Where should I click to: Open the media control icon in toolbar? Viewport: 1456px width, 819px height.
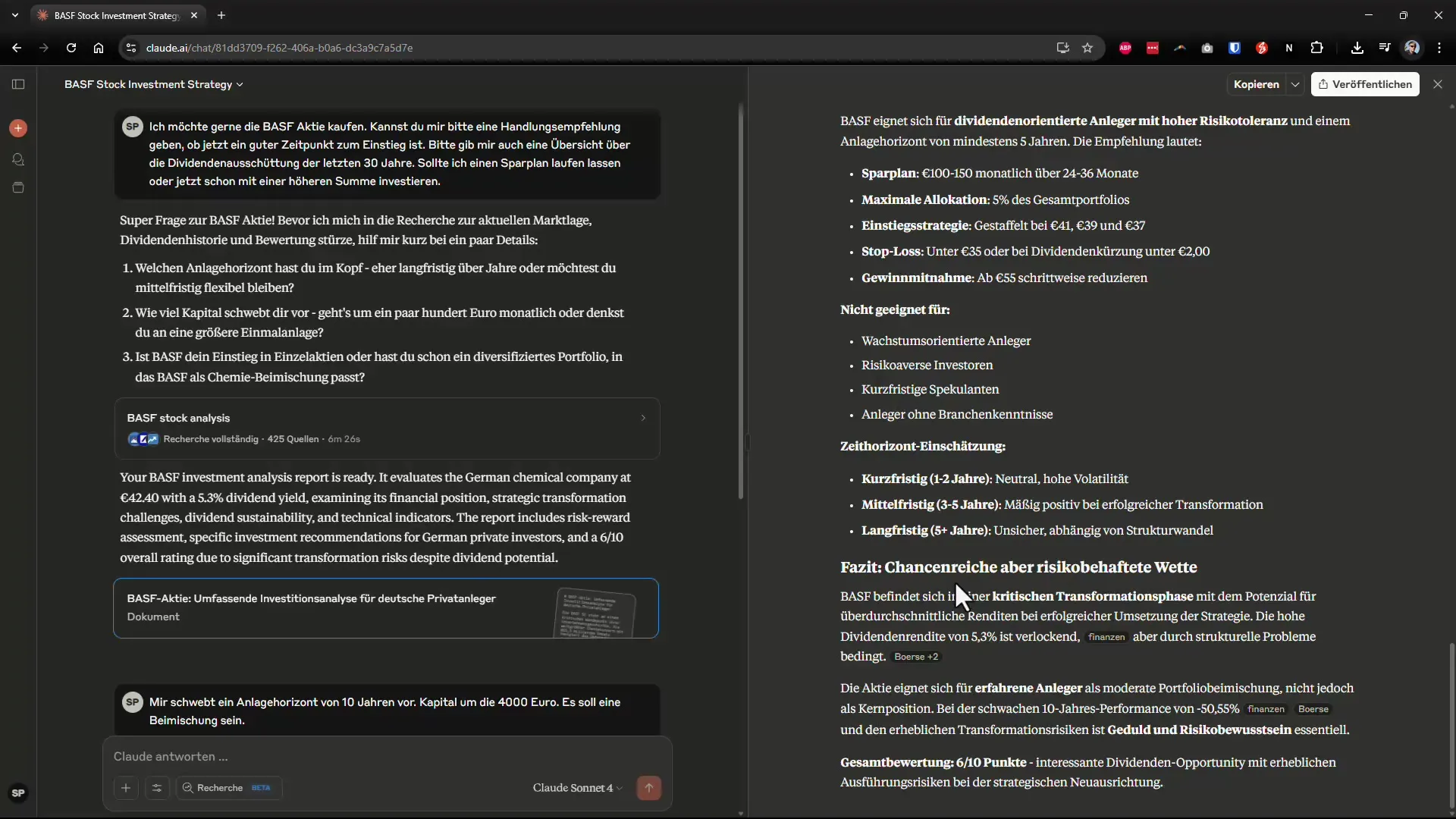[1385, 48]
